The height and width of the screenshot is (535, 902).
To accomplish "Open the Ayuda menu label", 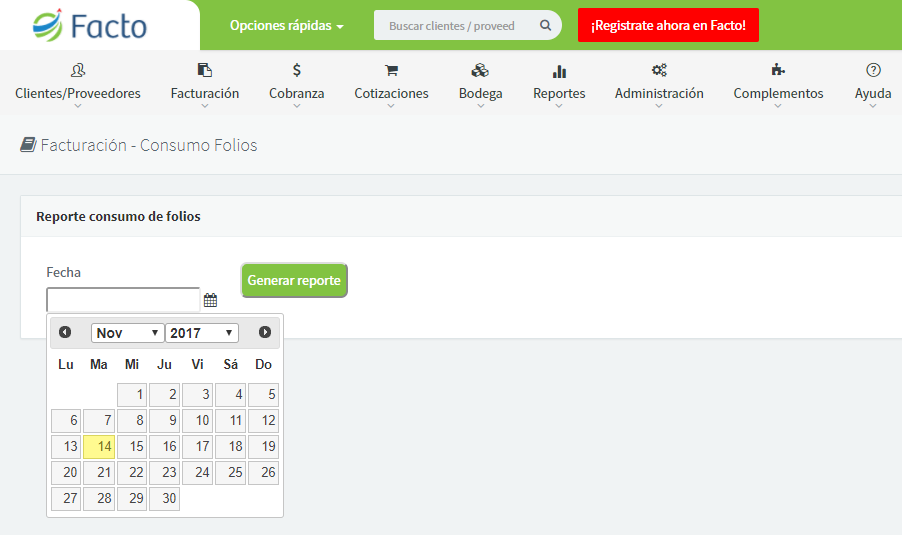I will click(x=873, y=93).
